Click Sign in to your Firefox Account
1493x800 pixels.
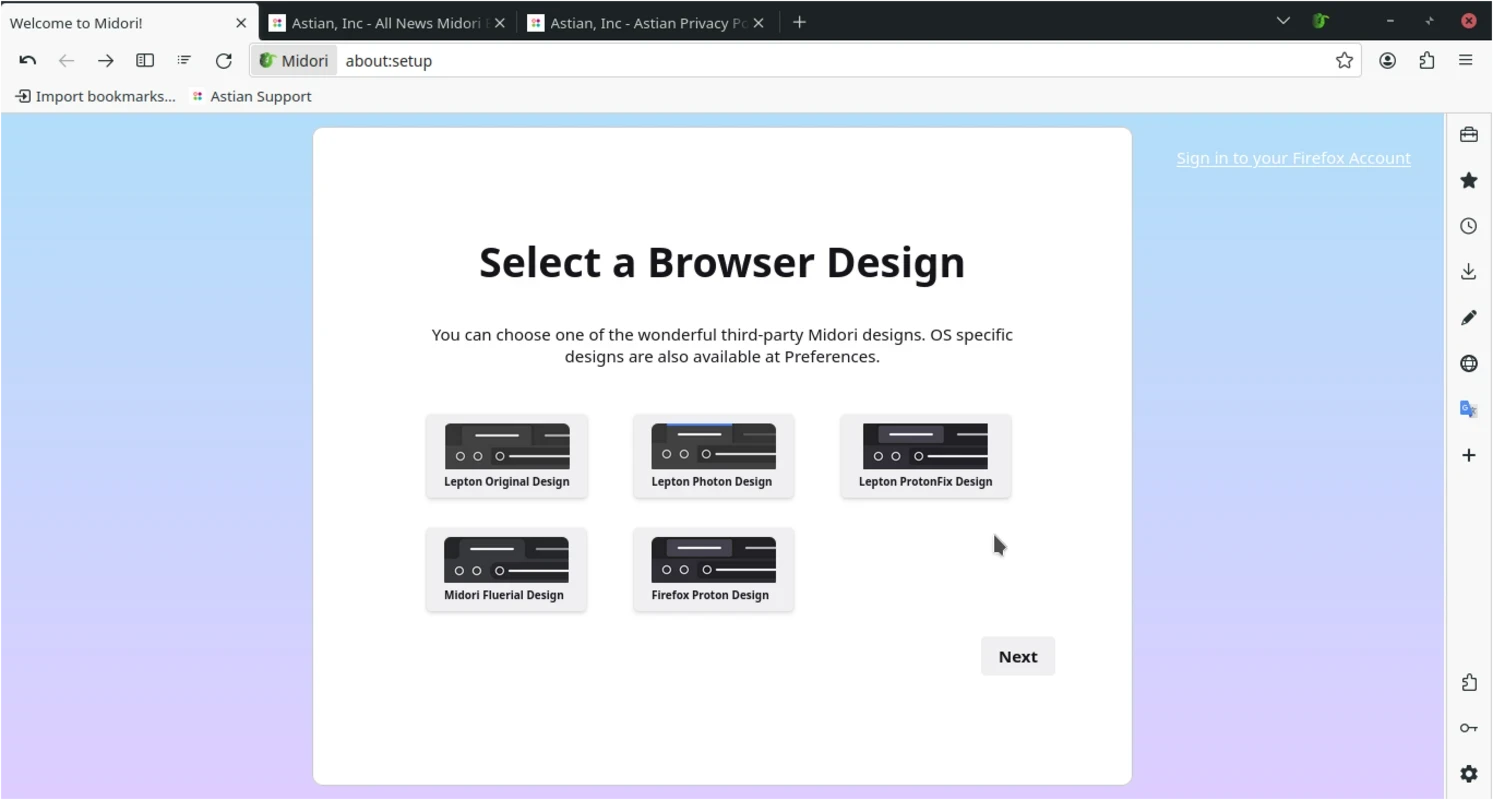point(1294,158)
